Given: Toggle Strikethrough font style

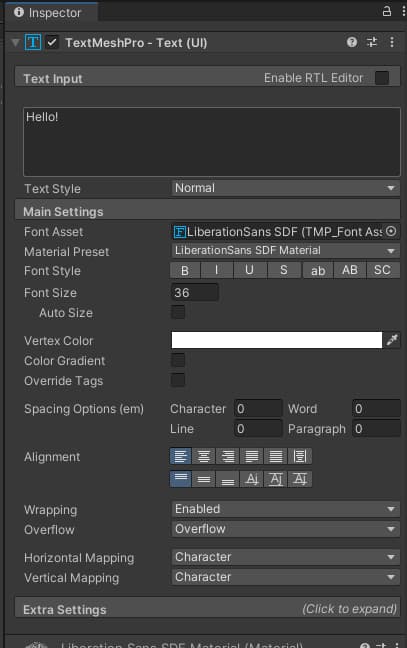Looking at the screenshot, I should coord(284,270).
